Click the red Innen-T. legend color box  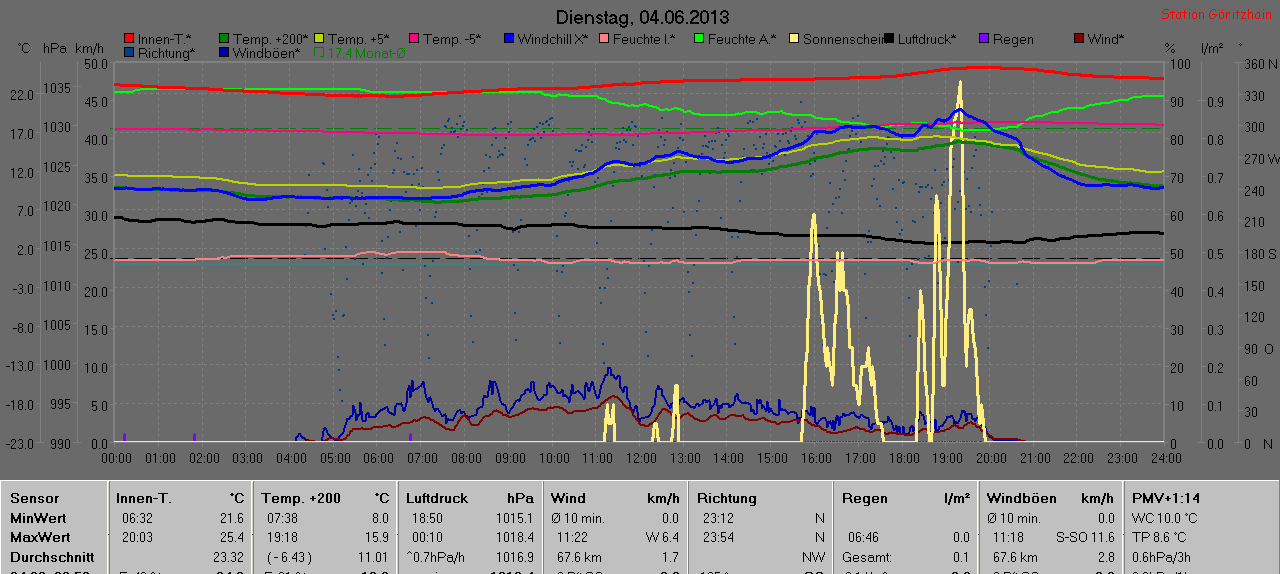tap(129, 39)
